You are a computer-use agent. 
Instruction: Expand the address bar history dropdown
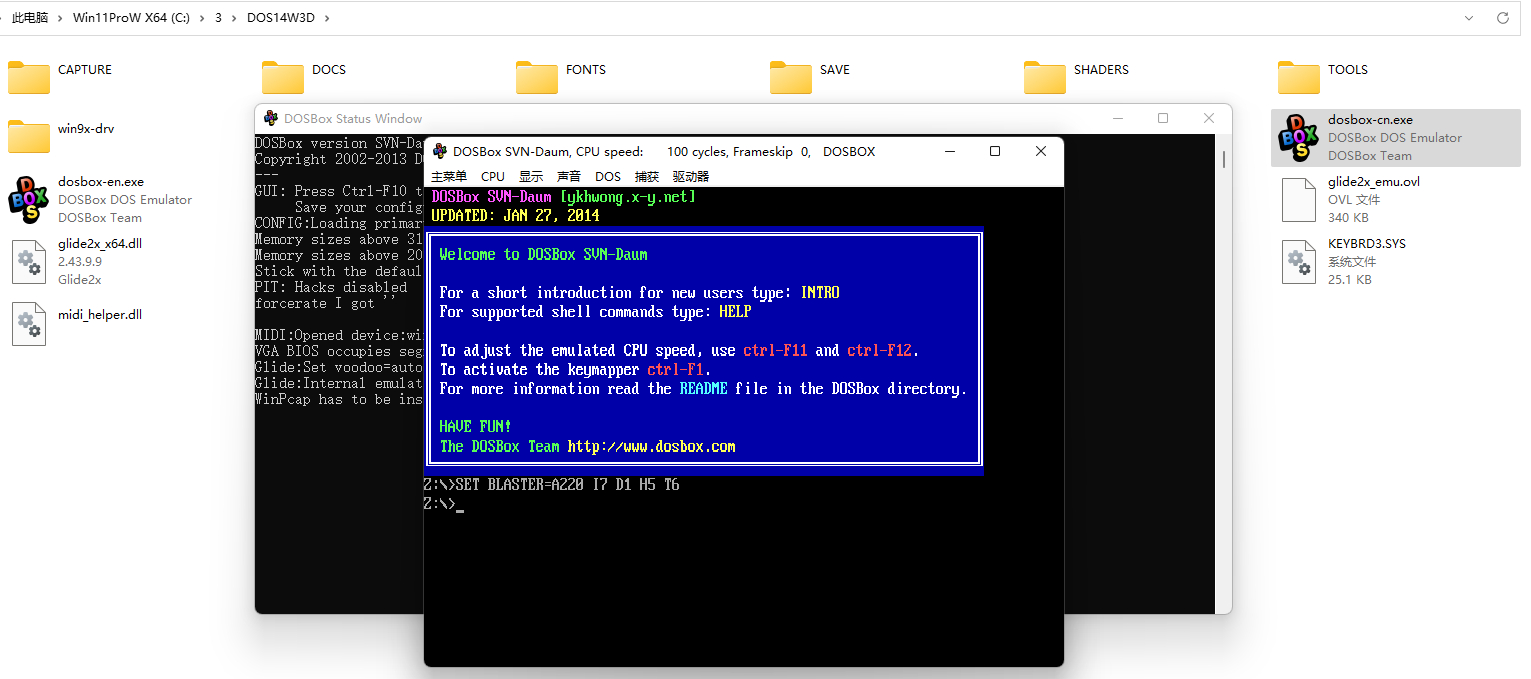click(1468, 18)
